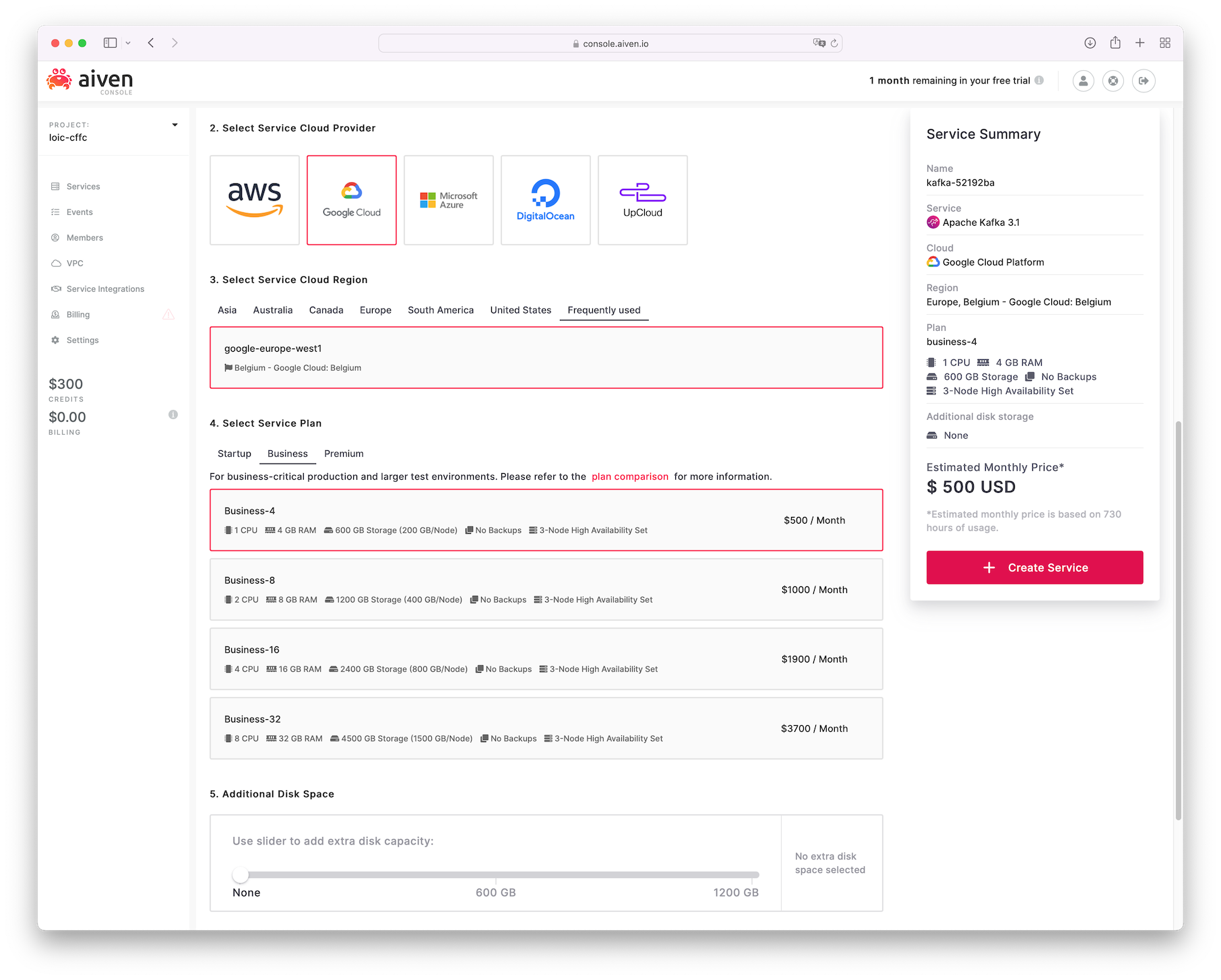Open Safari downloads icon
This screenshot has height=980, width=1221.
pos(1090,42)
